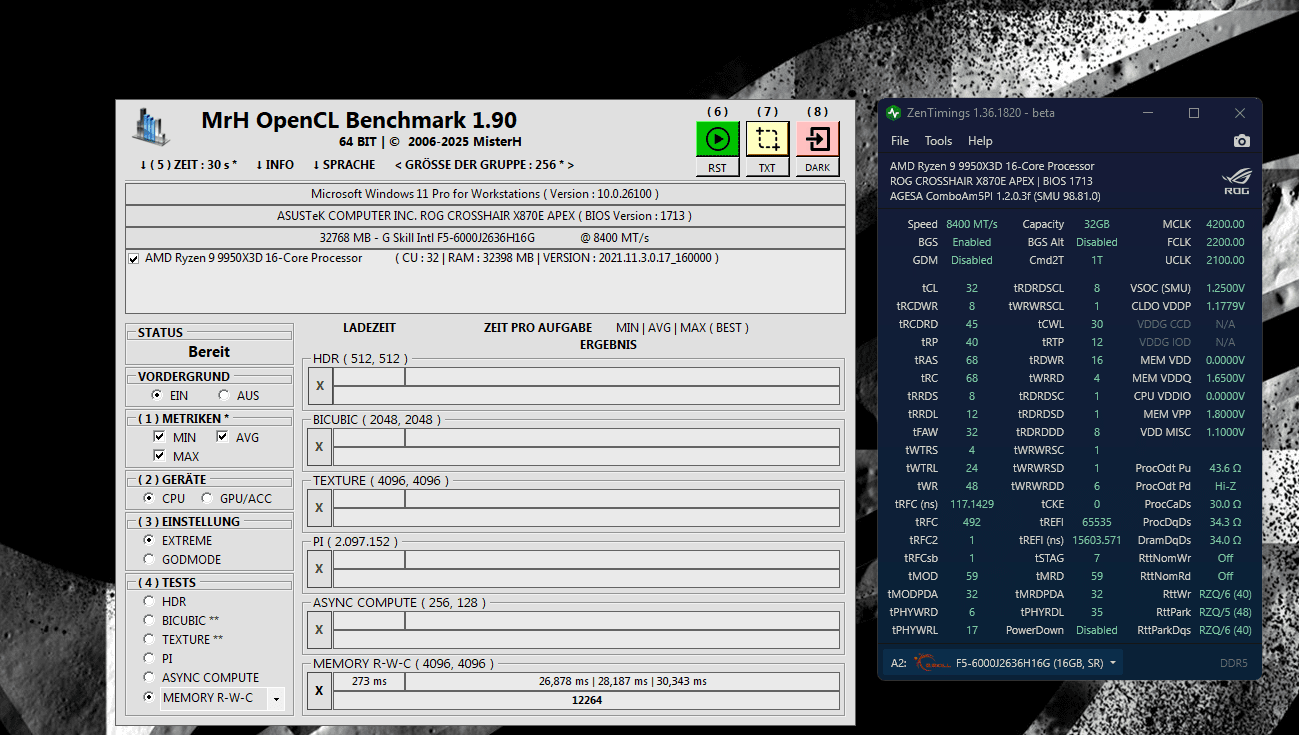Image resolution: width=1299 pixels, height=735 pixels.
Task: Start the benchmark with the green play icon
Action: [717, 139]
